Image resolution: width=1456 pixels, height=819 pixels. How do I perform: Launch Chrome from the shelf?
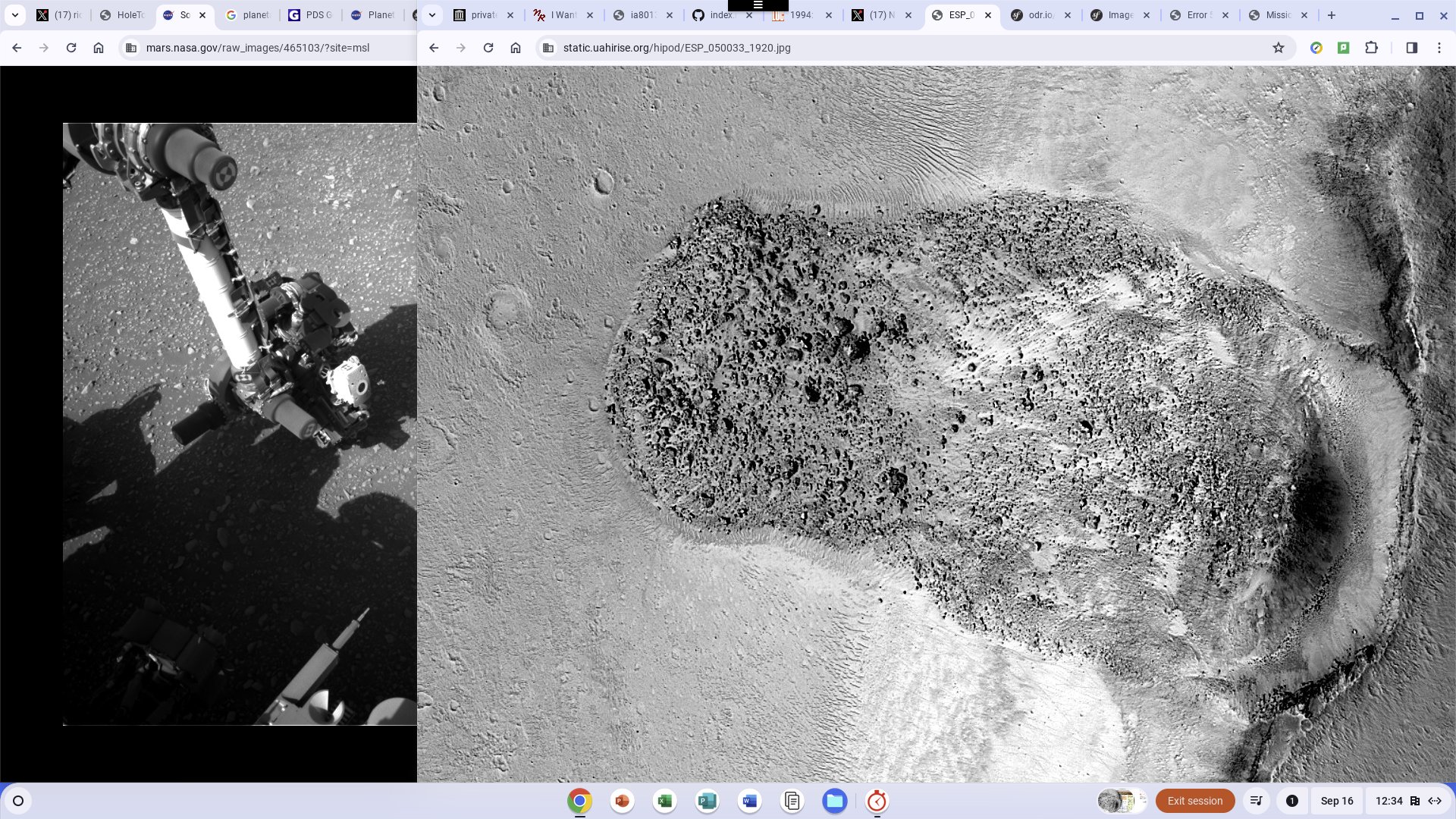(580, 801)
